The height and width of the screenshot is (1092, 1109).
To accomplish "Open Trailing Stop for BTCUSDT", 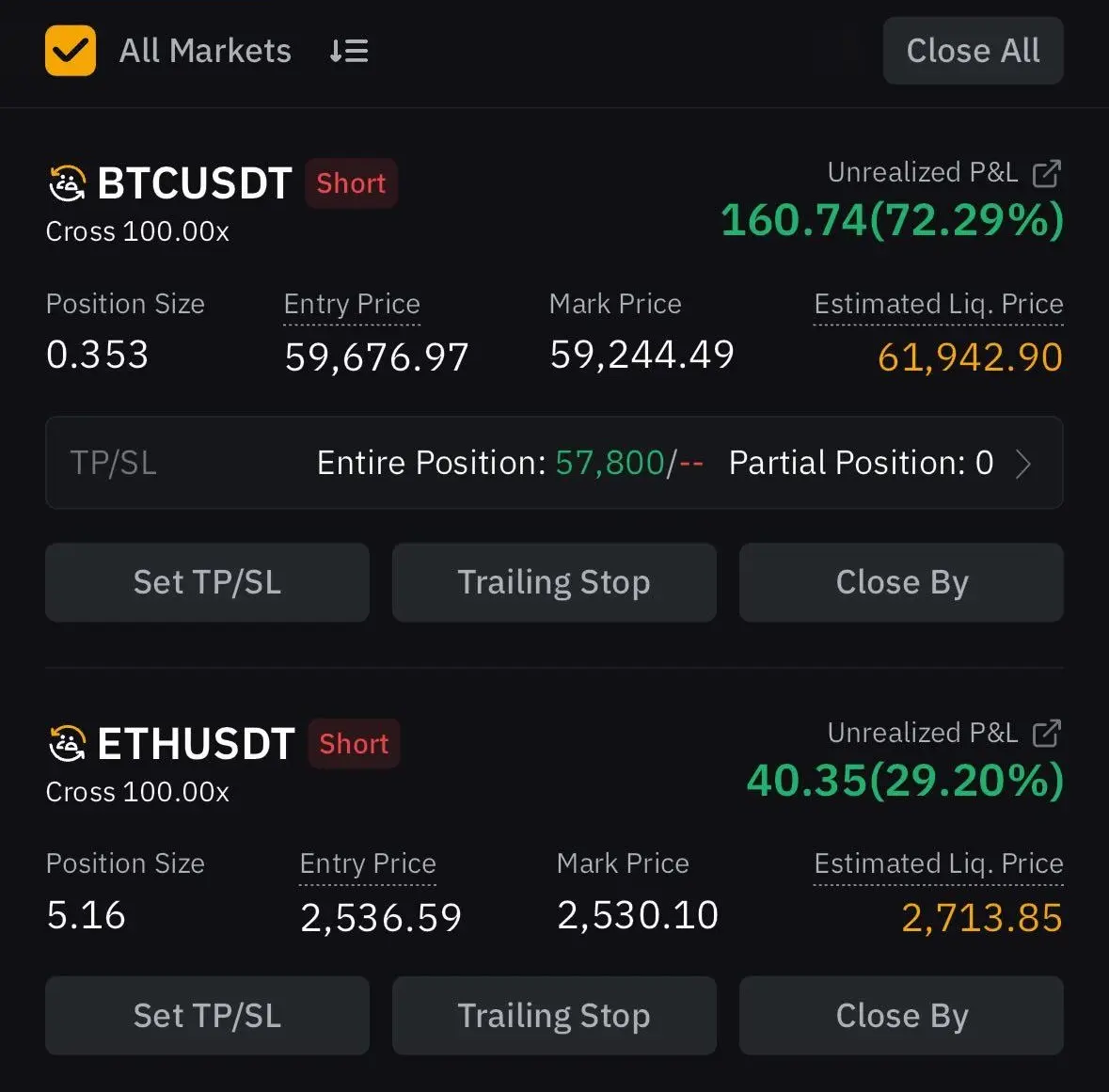I will [x=554, y=582].
